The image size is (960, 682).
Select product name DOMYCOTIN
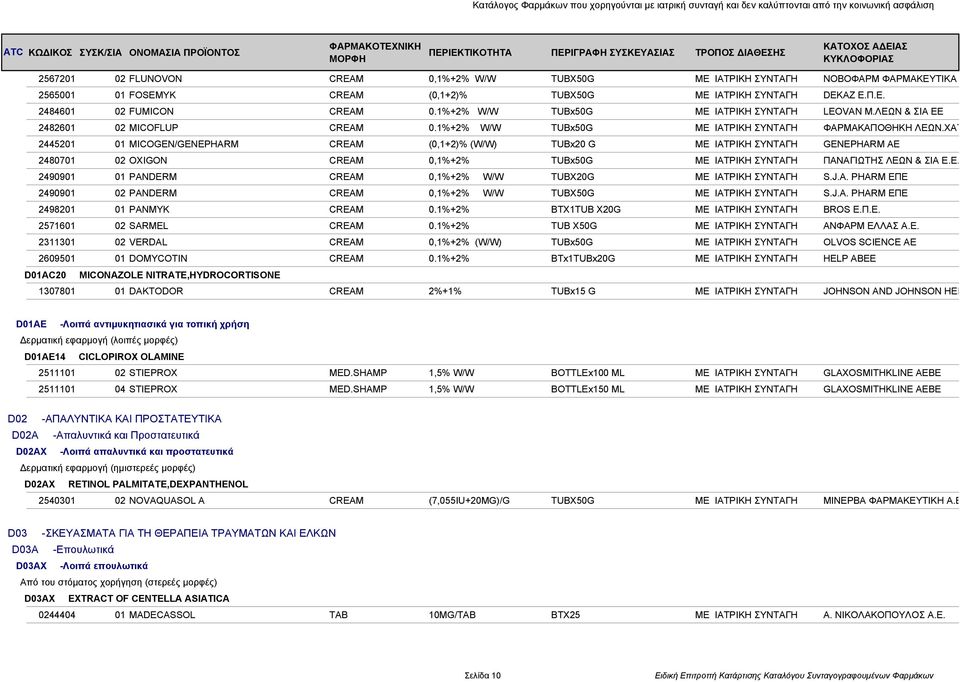point(158,258)
